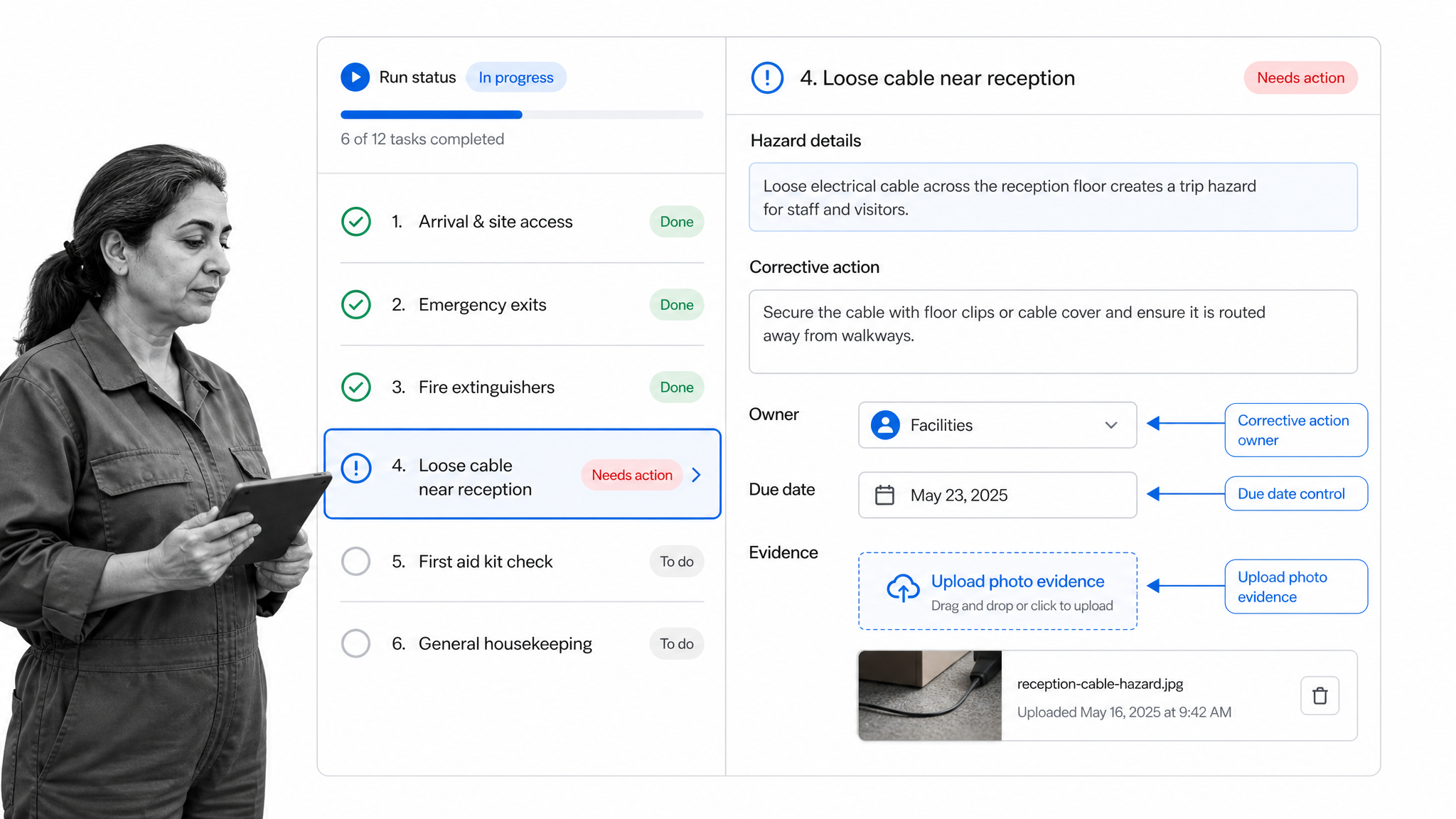The height and width of the screenshot is (819, 1456).
Task: Click the calendar icon in Due date field
Action: pyautogui.click(x=884, y=495)
